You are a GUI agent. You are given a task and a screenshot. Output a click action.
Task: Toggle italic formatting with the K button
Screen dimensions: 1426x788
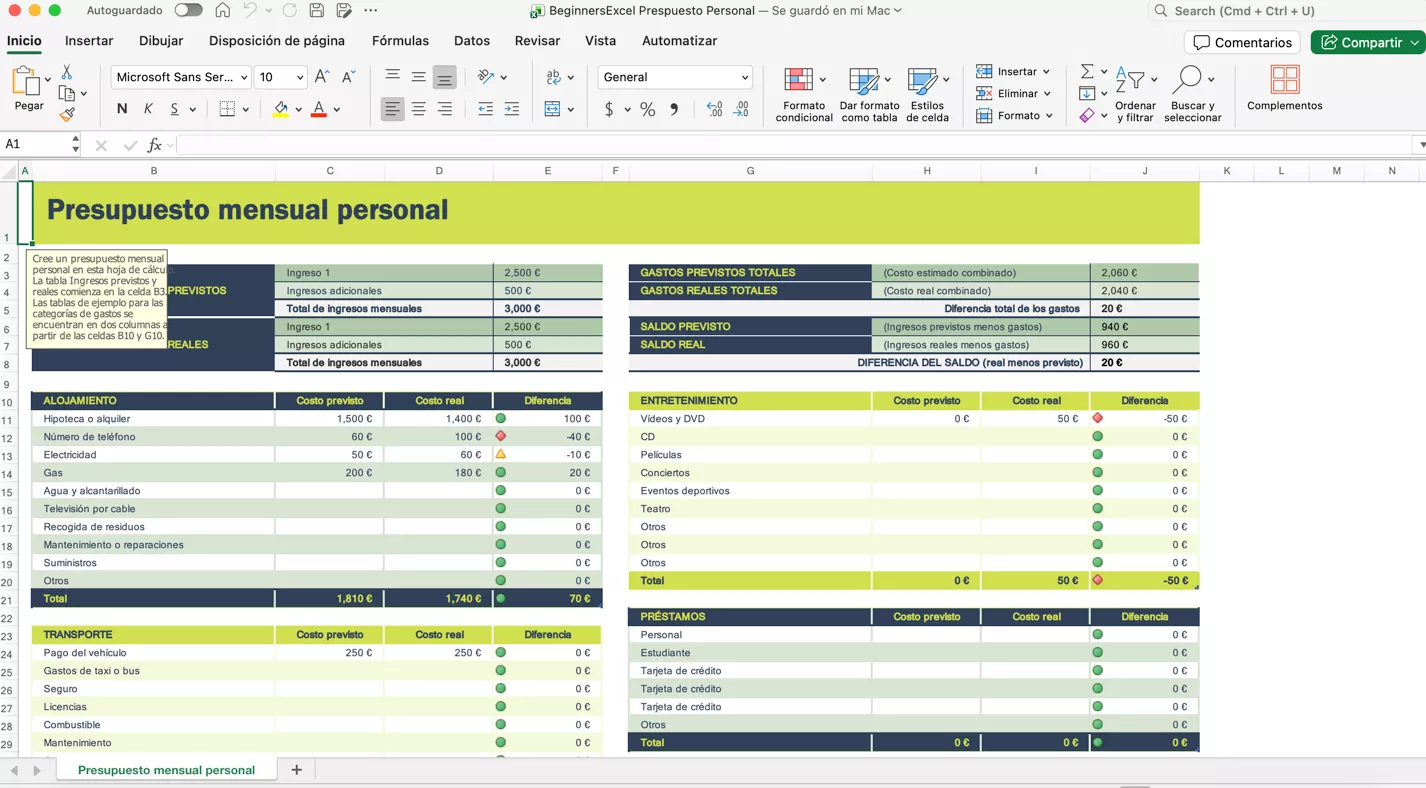click(x=148, y=109)
